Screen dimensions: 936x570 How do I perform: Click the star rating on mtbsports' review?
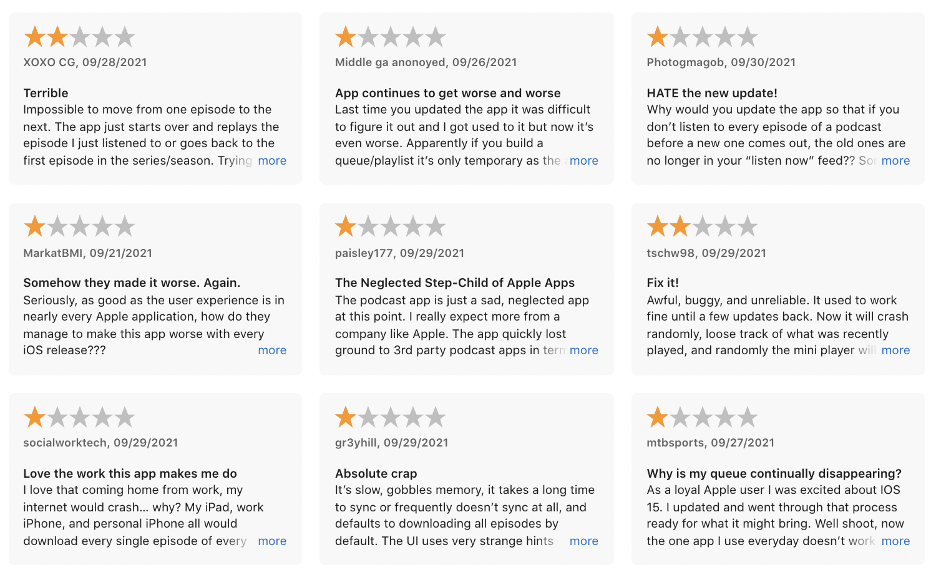pyautogui.click(x=703, y=417)
